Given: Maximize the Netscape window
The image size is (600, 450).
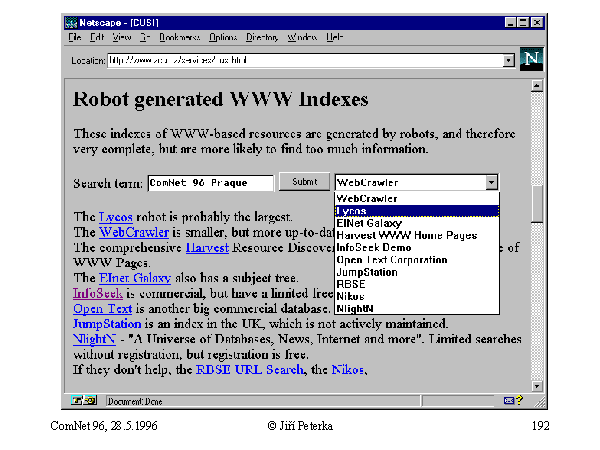Looking at the screenshot, I should (x=523, y=23).
